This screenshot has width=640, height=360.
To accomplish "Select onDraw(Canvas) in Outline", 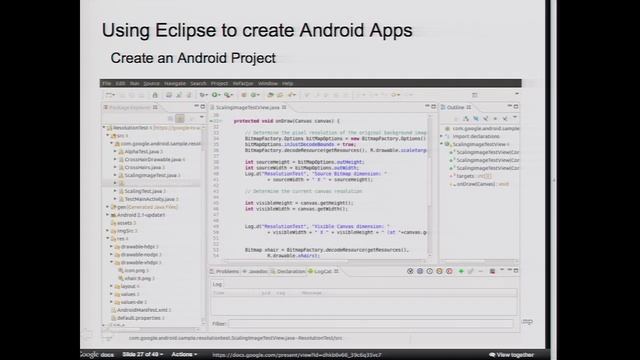I will [480, 184].
